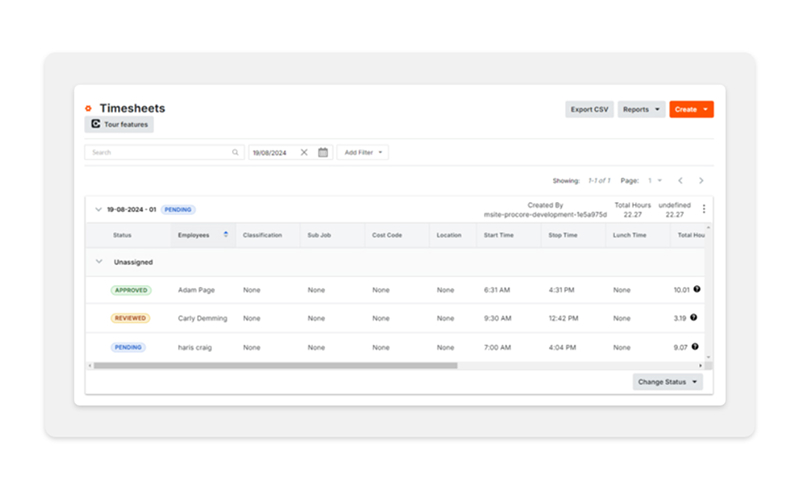Click the search magnifier icon
The width and height of the screenshot is (800, 500).
236,153
